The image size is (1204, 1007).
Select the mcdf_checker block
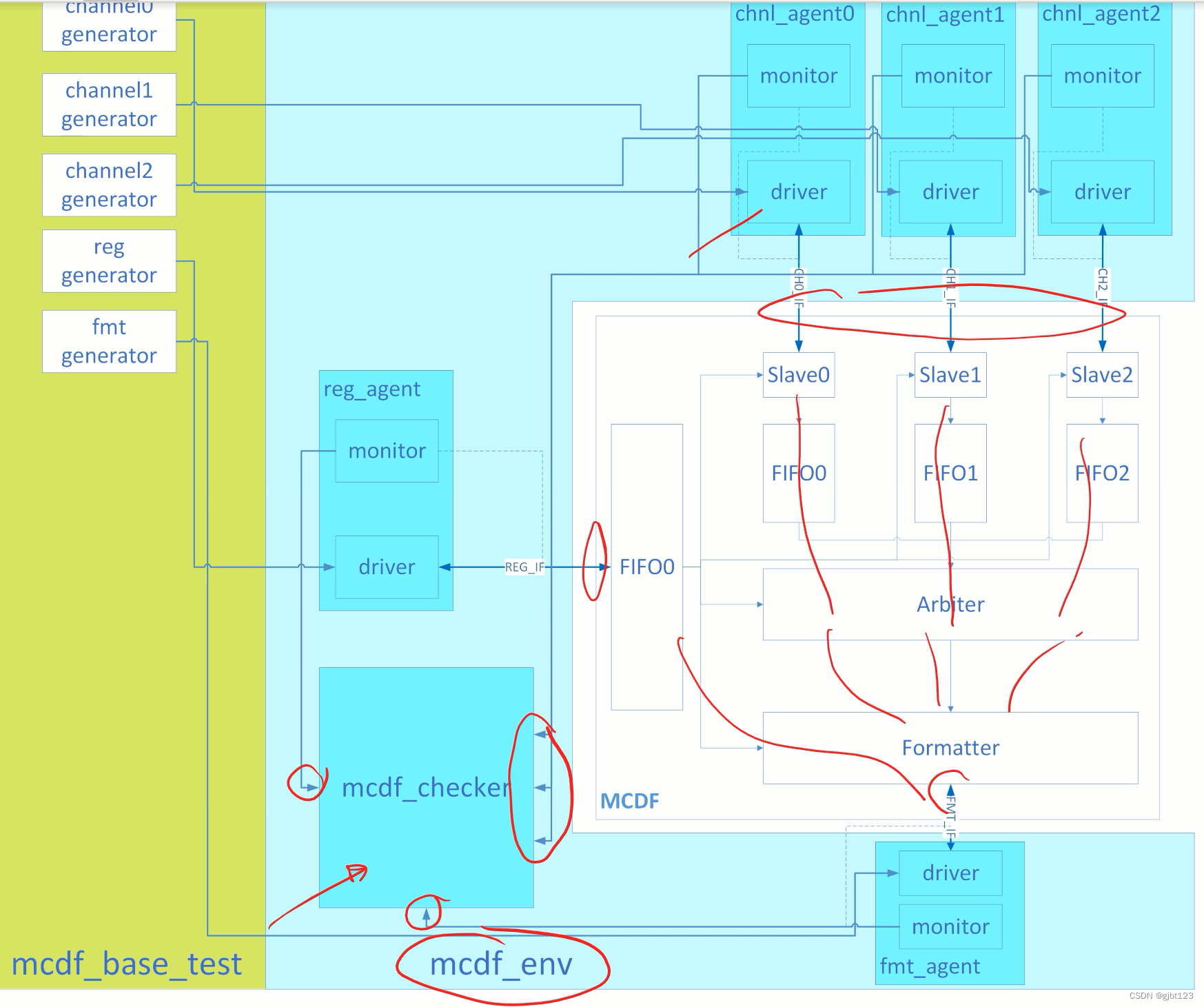pos(426,787)
